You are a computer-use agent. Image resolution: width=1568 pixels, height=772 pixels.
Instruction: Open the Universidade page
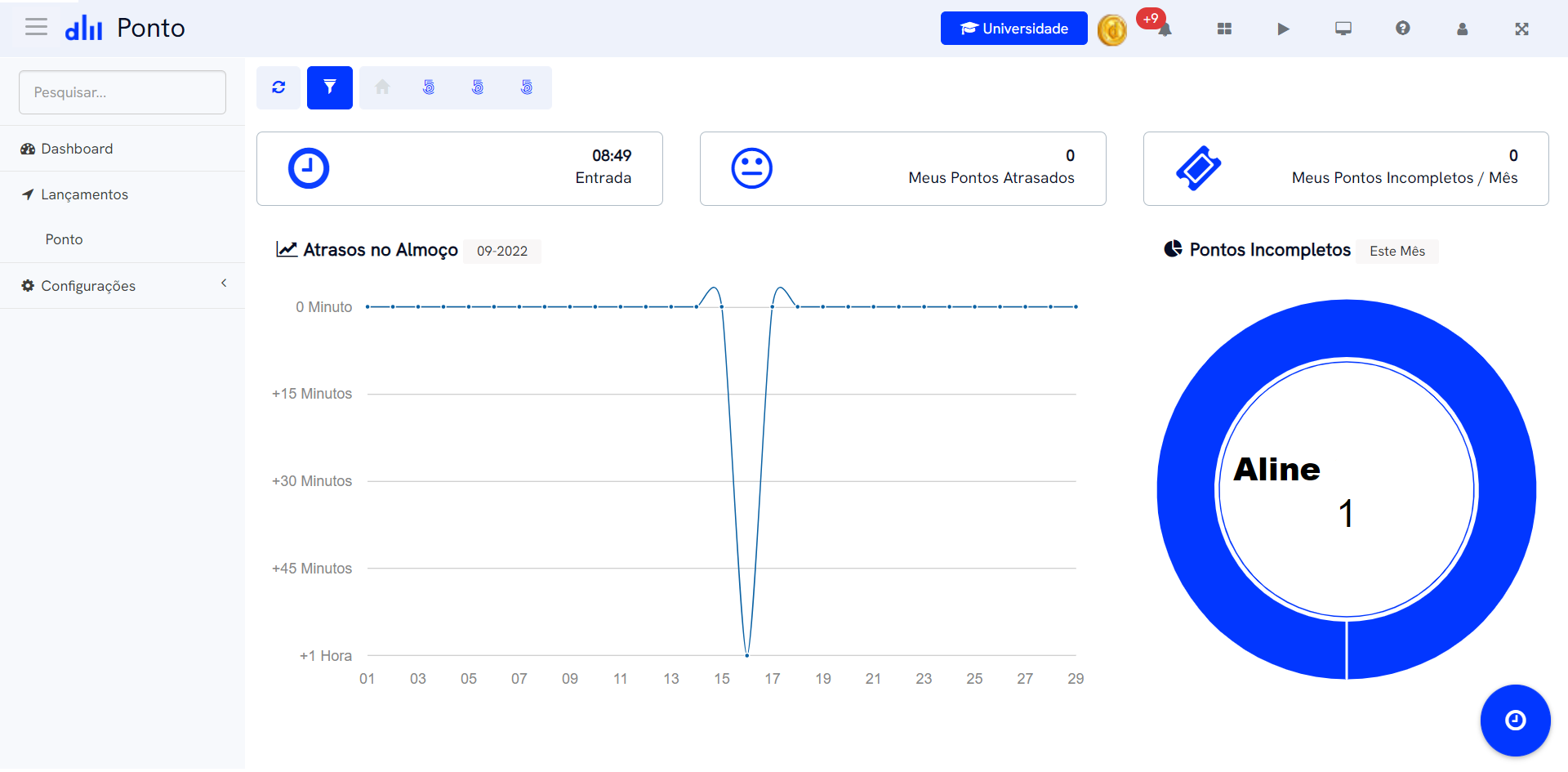coord(1013,29)
